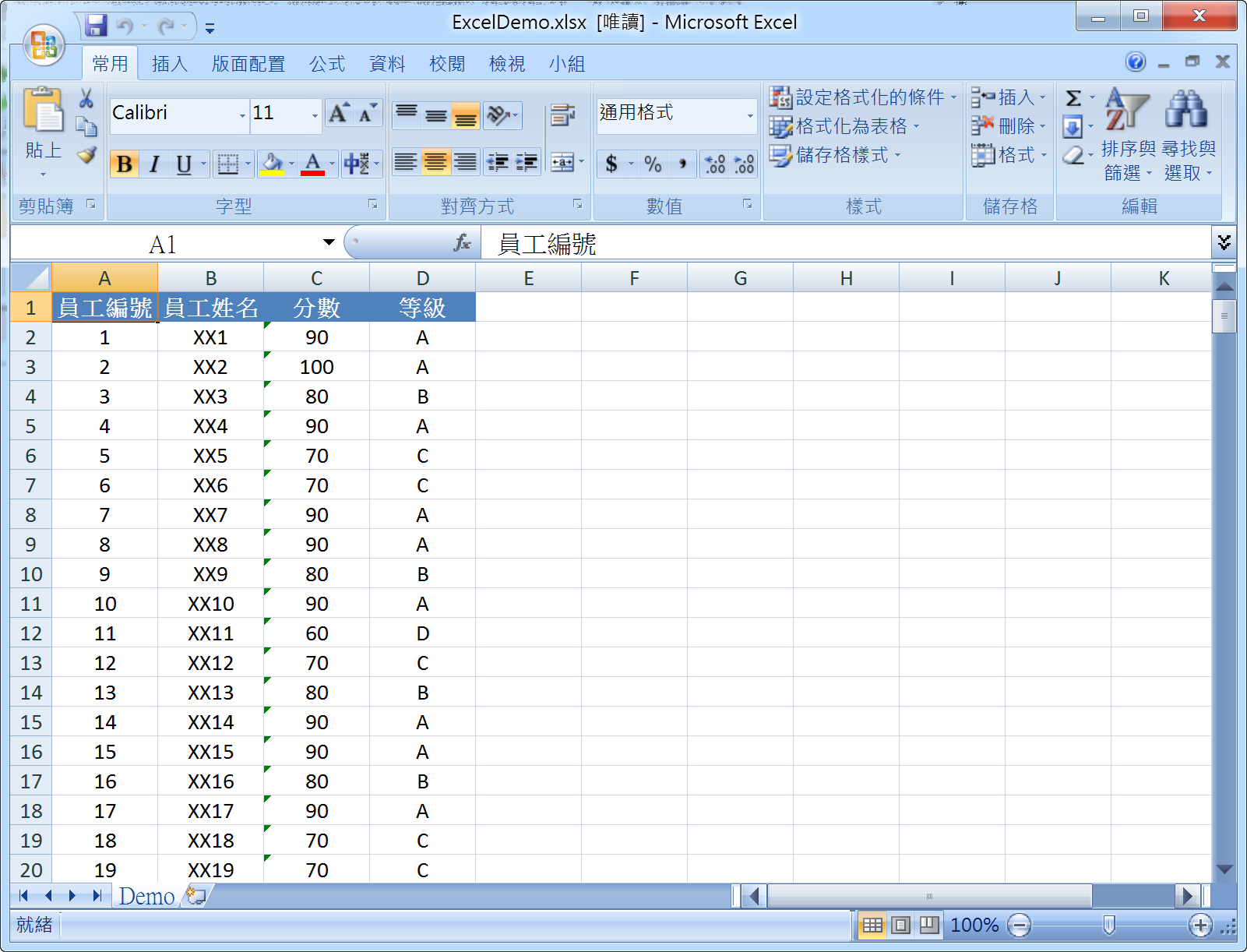
Task: Click the Copy icon in the clipboard group
Action: (86, 126)
